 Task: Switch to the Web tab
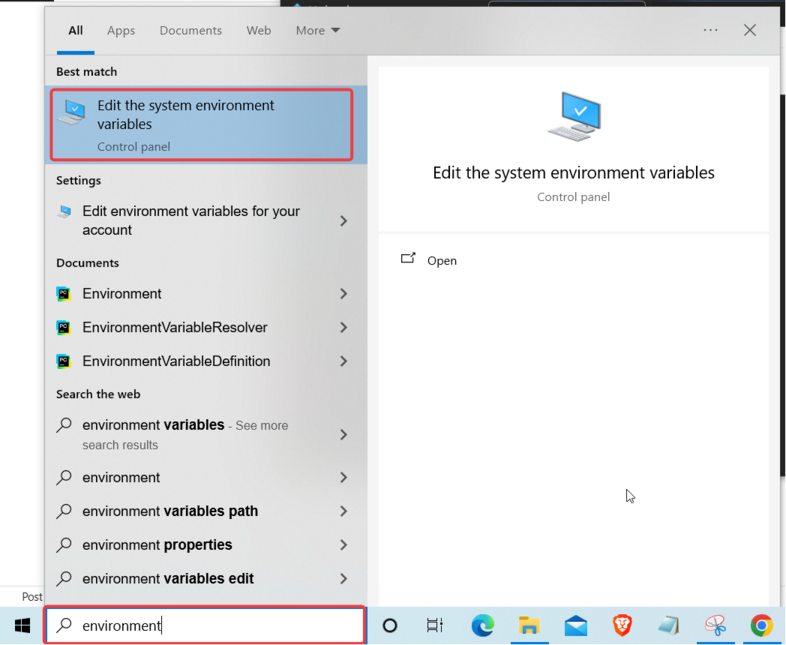(259, 31)
